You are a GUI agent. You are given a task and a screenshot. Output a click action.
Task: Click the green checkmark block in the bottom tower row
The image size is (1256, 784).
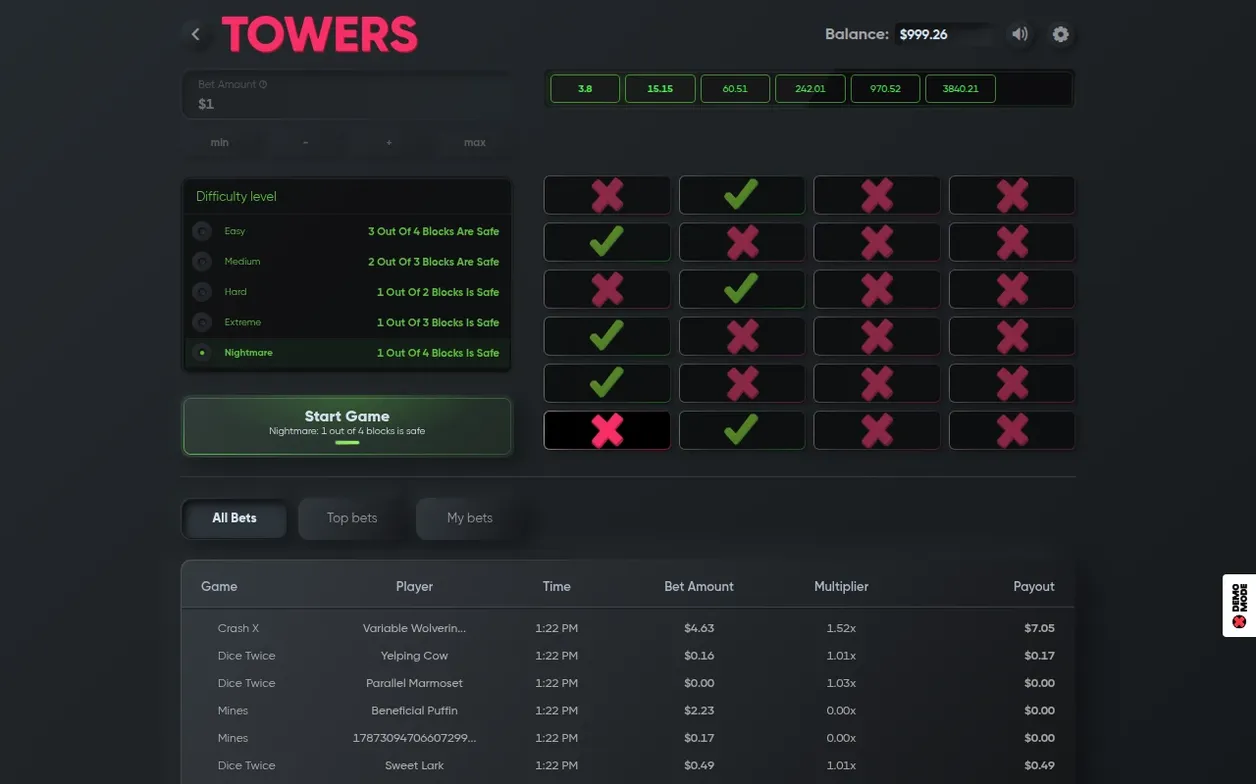(x=742, y=430)
